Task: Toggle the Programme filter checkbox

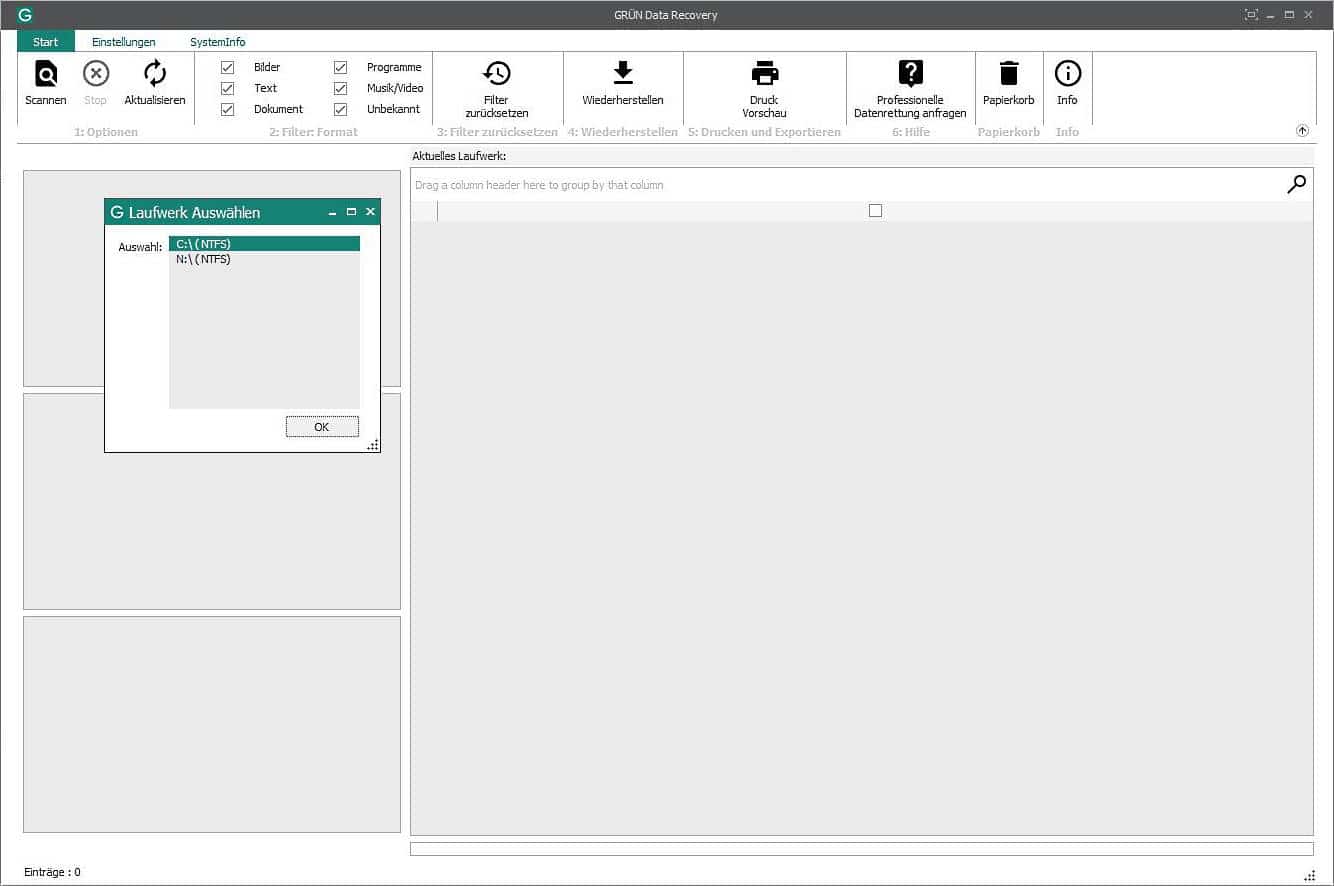Action: (340, 67)
